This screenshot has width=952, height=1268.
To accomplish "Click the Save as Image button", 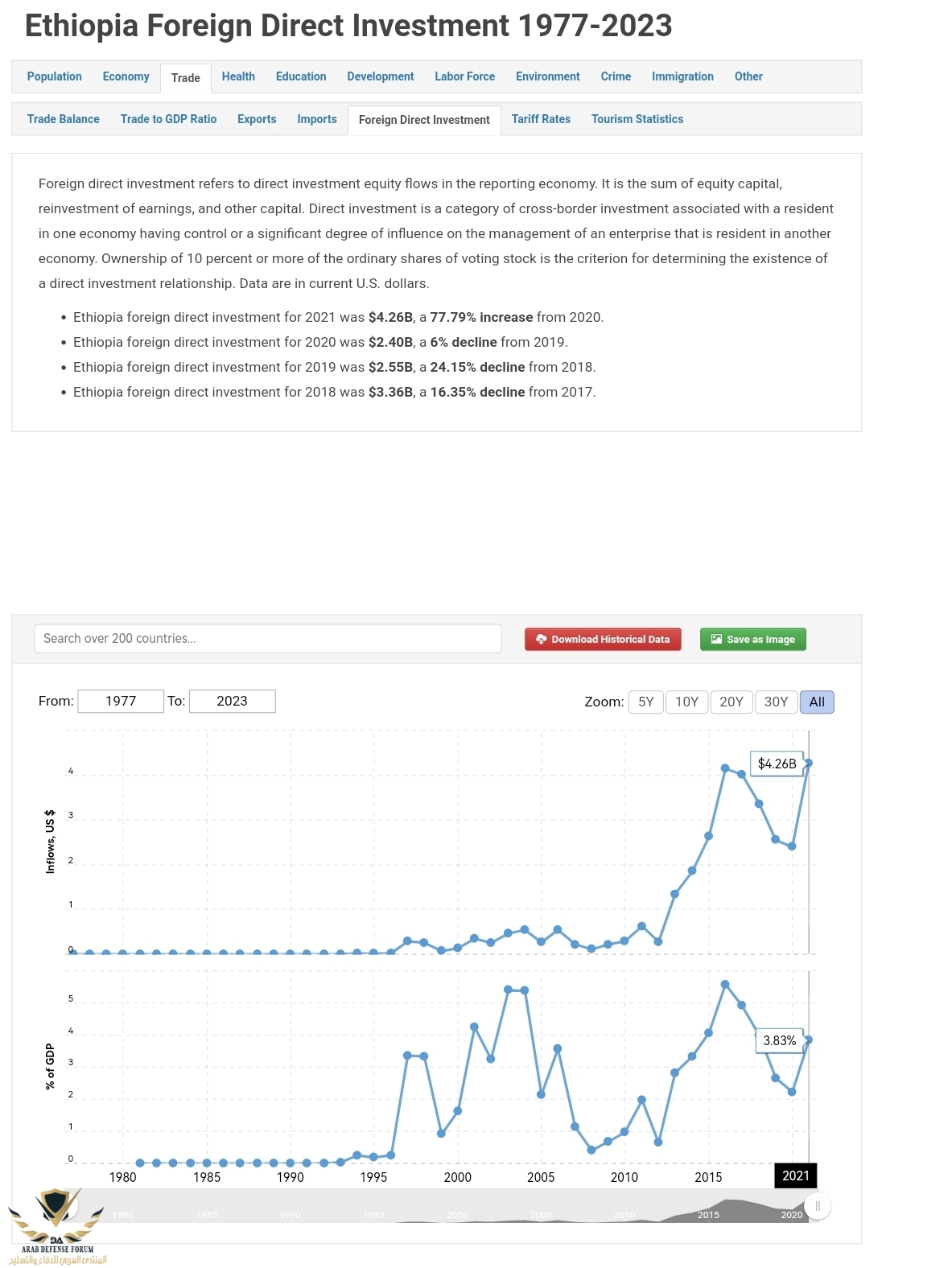I will pos(752,640).
